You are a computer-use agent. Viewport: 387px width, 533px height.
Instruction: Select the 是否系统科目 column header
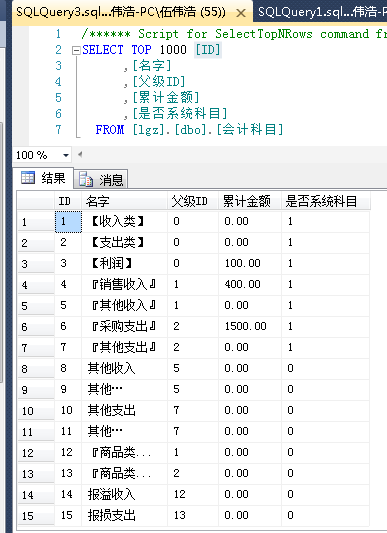(325, 201)
